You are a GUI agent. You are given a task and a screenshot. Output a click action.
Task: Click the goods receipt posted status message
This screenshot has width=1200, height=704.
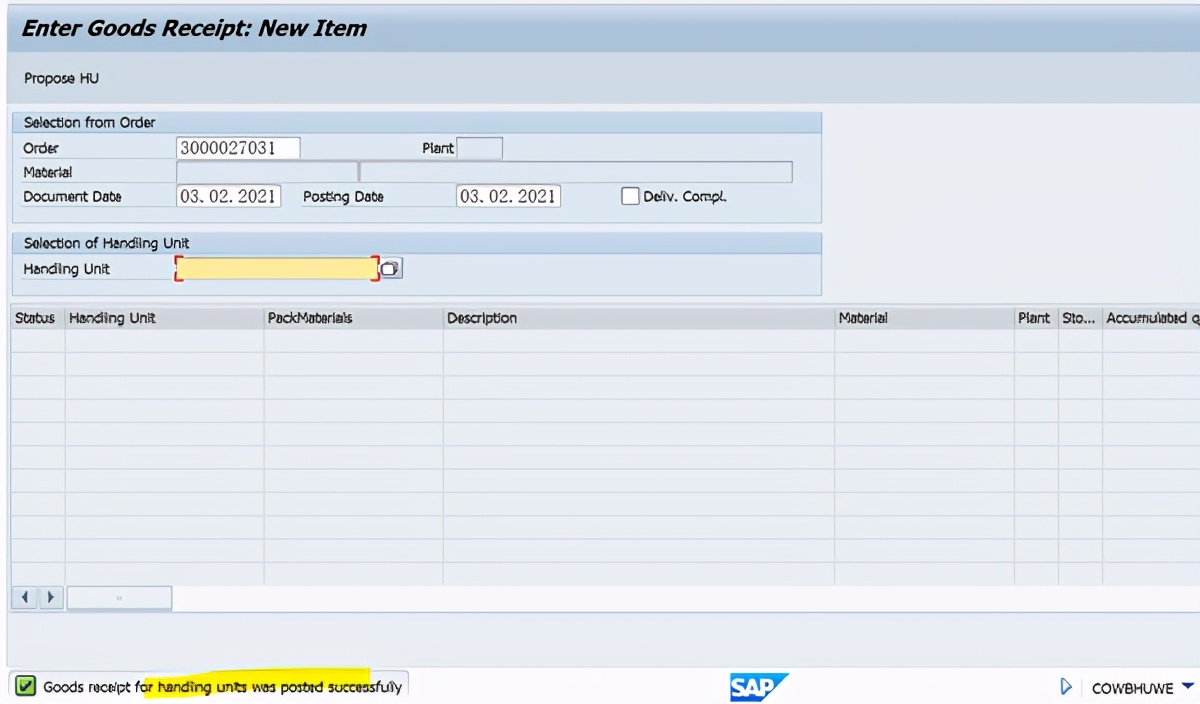pos(222,687)
